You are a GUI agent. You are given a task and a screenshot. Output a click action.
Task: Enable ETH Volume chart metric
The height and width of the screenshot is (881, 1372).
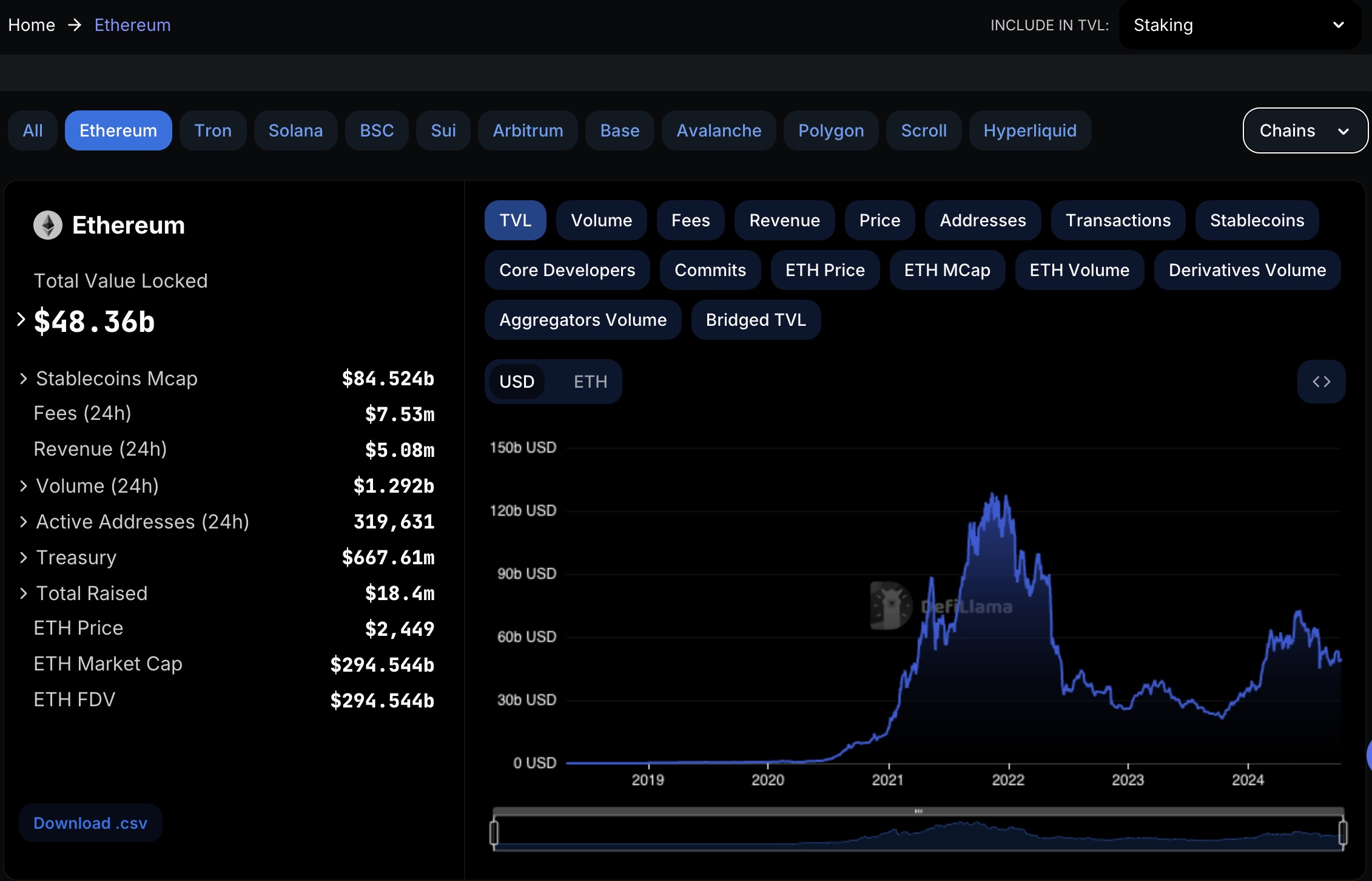pos(1079,270)
